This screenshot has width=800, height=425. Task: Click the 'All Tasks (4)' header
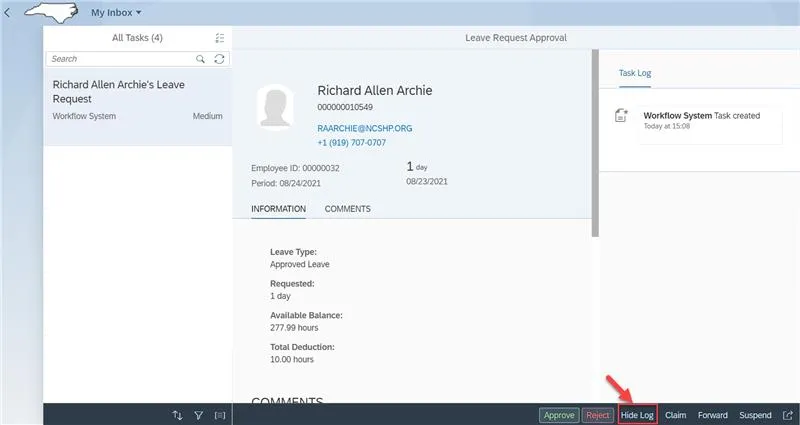(x=137, y=38)
